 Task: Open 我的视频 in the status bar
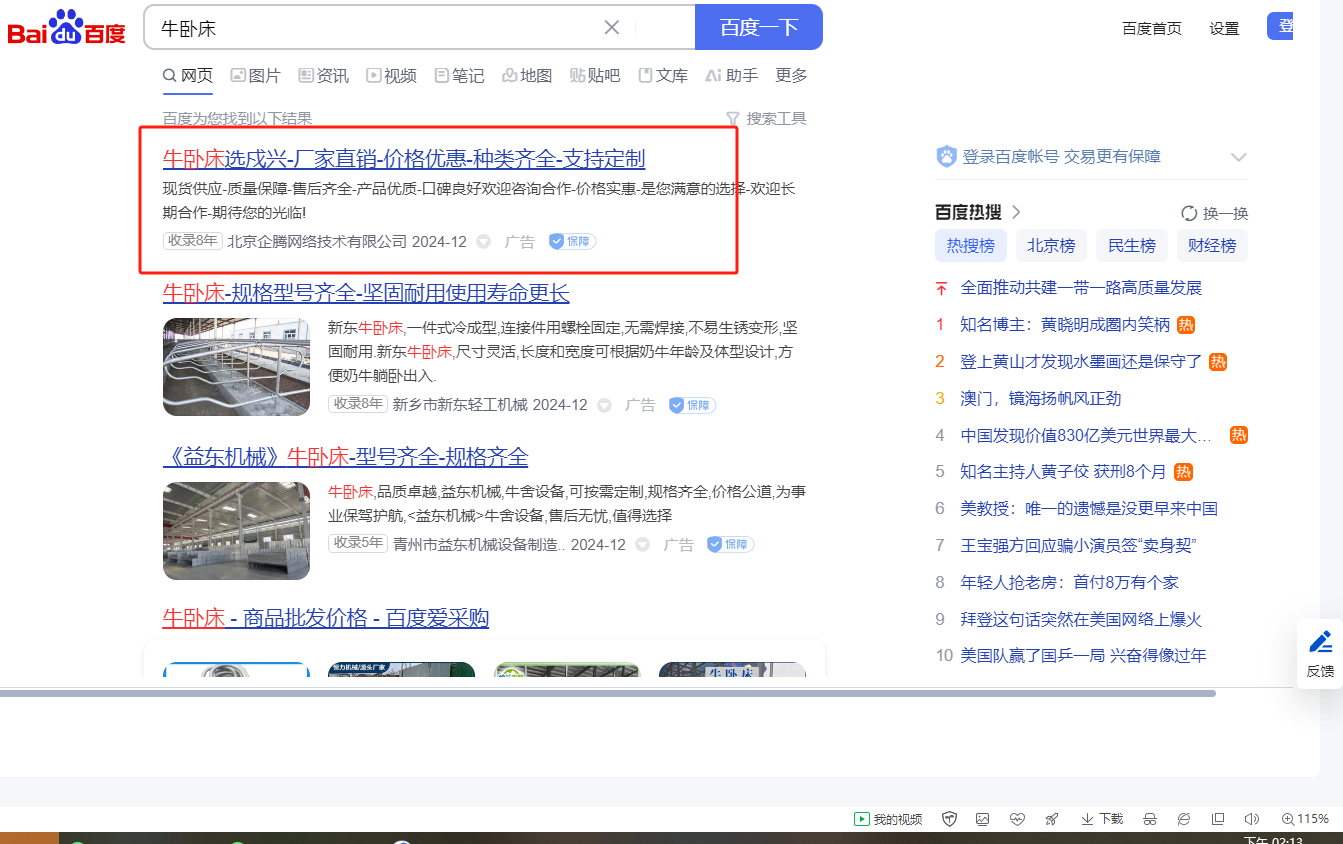tap(888, 819)
